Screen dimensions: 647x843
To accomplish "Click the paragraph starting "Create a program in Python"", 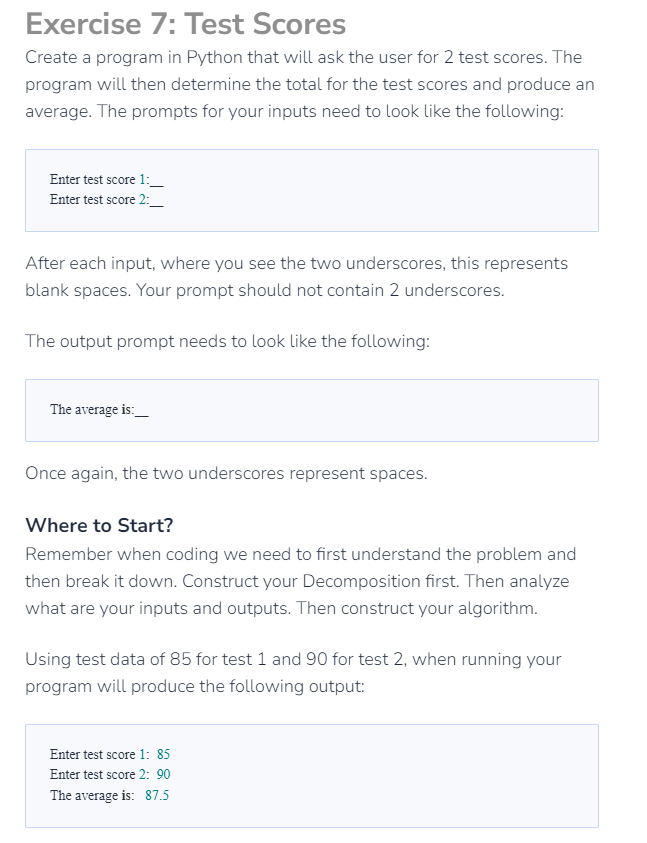I will tap(310, 84).
